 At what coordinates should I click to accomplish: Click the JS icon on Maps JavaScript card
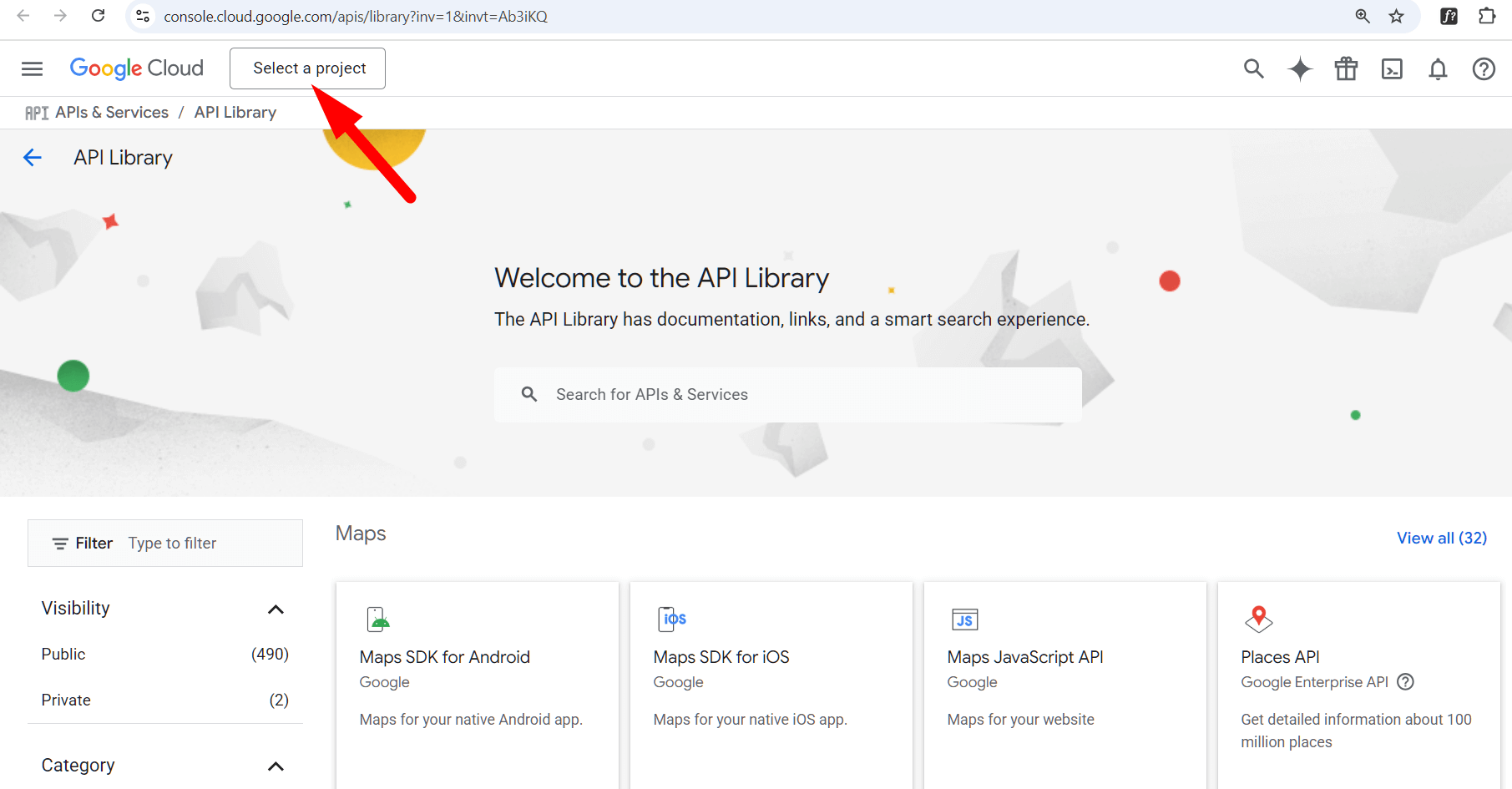click(x=965, y=620)
